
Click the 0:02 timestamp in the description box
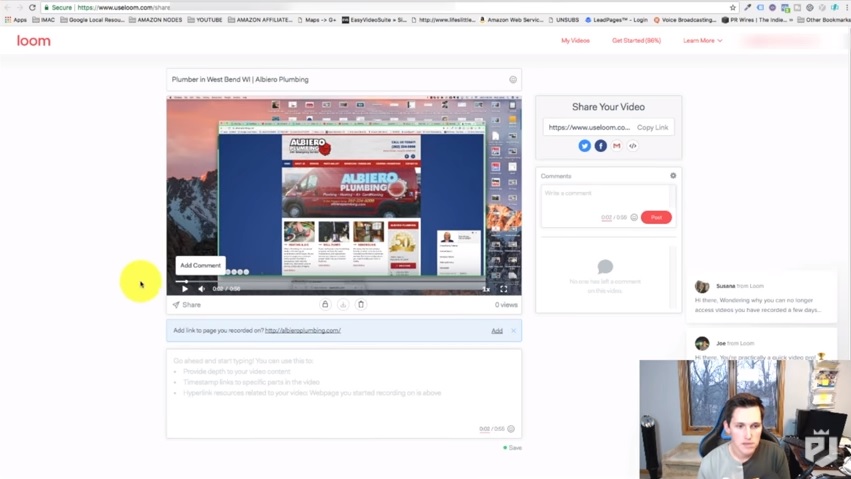click(x=485, y=429)
